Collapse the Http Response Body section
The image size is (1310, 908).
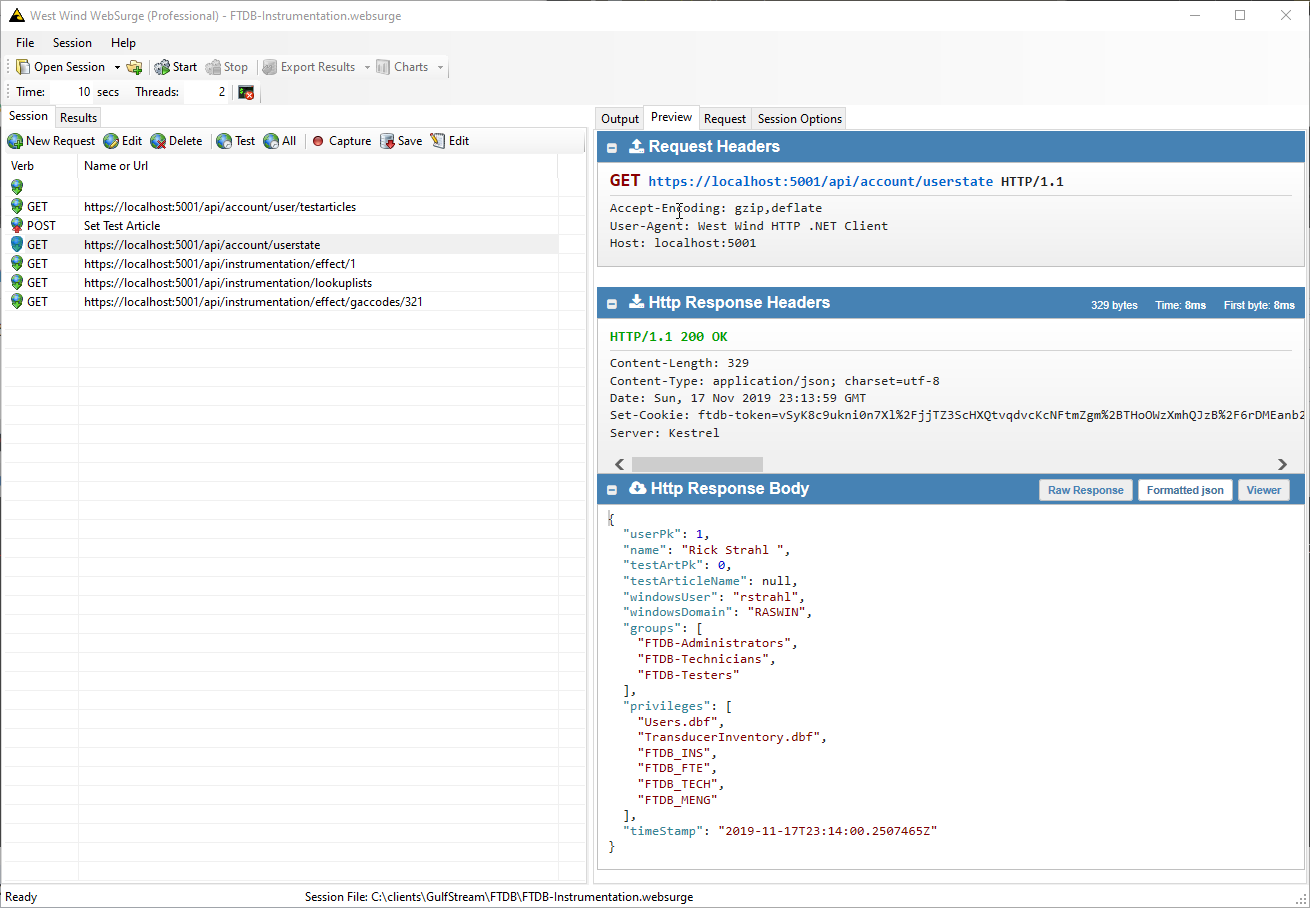tap(612, 490)
